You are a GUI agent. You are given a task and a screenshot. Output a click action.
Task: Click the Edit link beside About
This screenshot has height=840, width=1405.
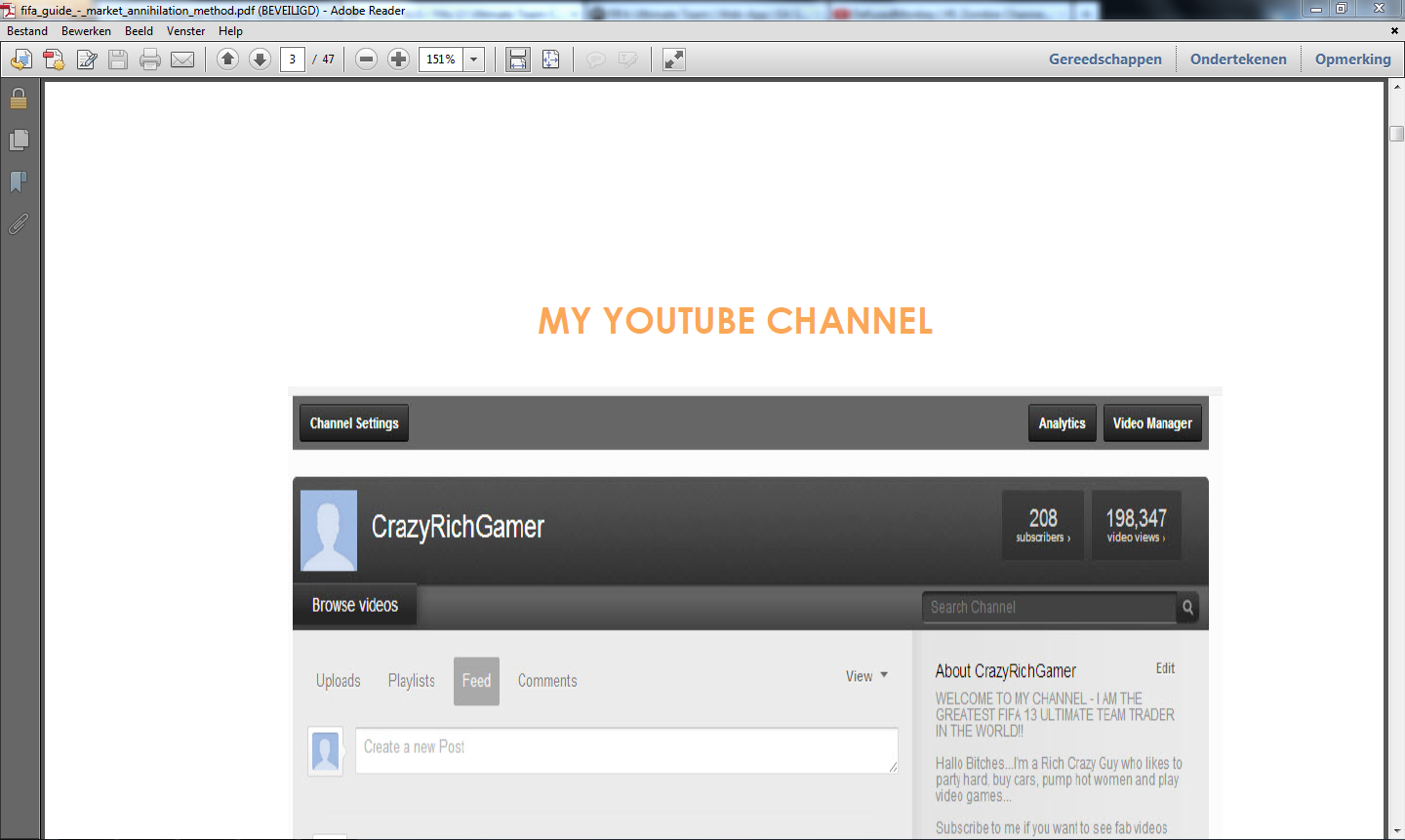[x=1165, y=668]
